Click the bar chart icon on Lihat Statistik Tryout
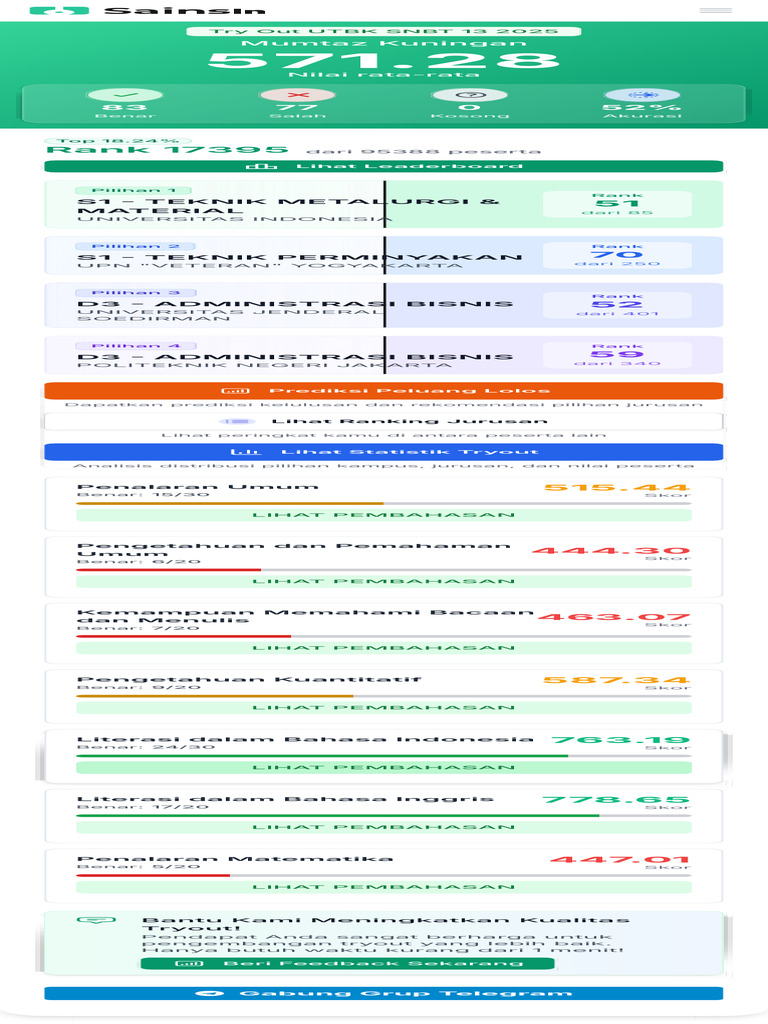Screen dimensions: 768x1024 246,452
